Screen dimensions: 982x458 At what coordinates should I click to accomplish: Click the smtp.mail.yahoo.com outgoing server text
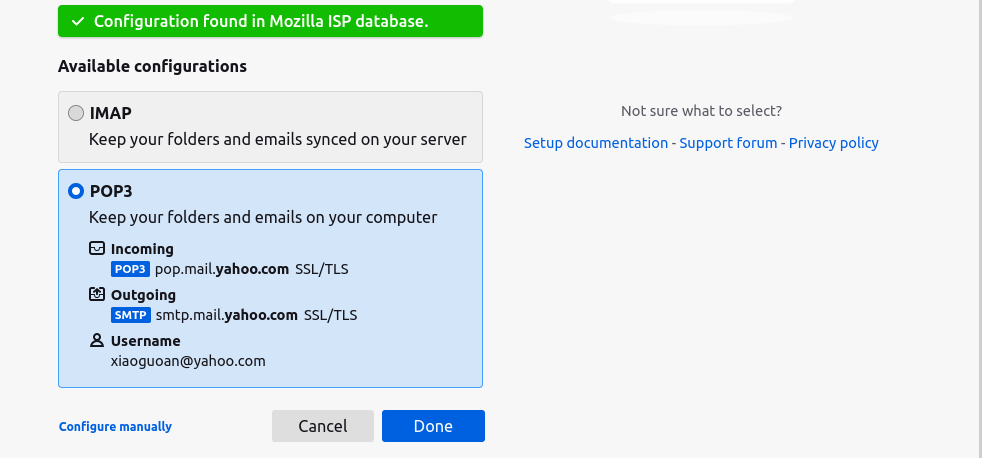(x=227, y=315)
